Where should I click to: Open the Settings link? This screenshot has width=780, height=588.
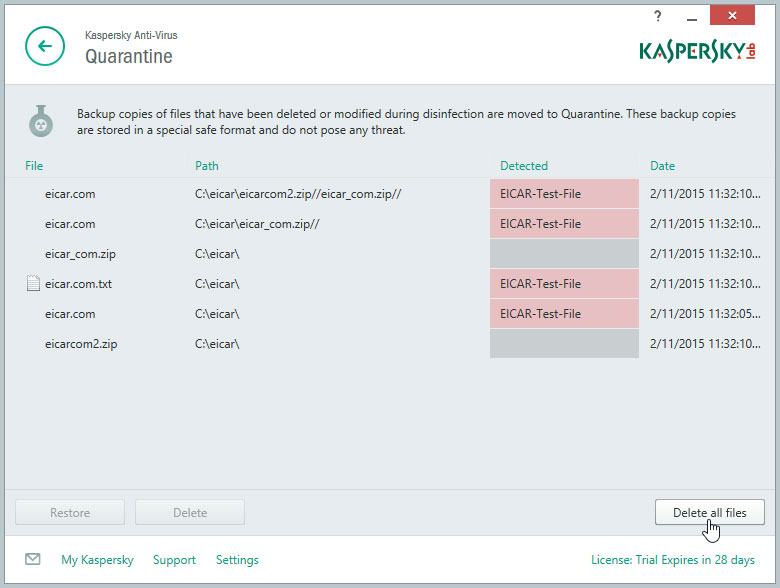click(237, 560)
